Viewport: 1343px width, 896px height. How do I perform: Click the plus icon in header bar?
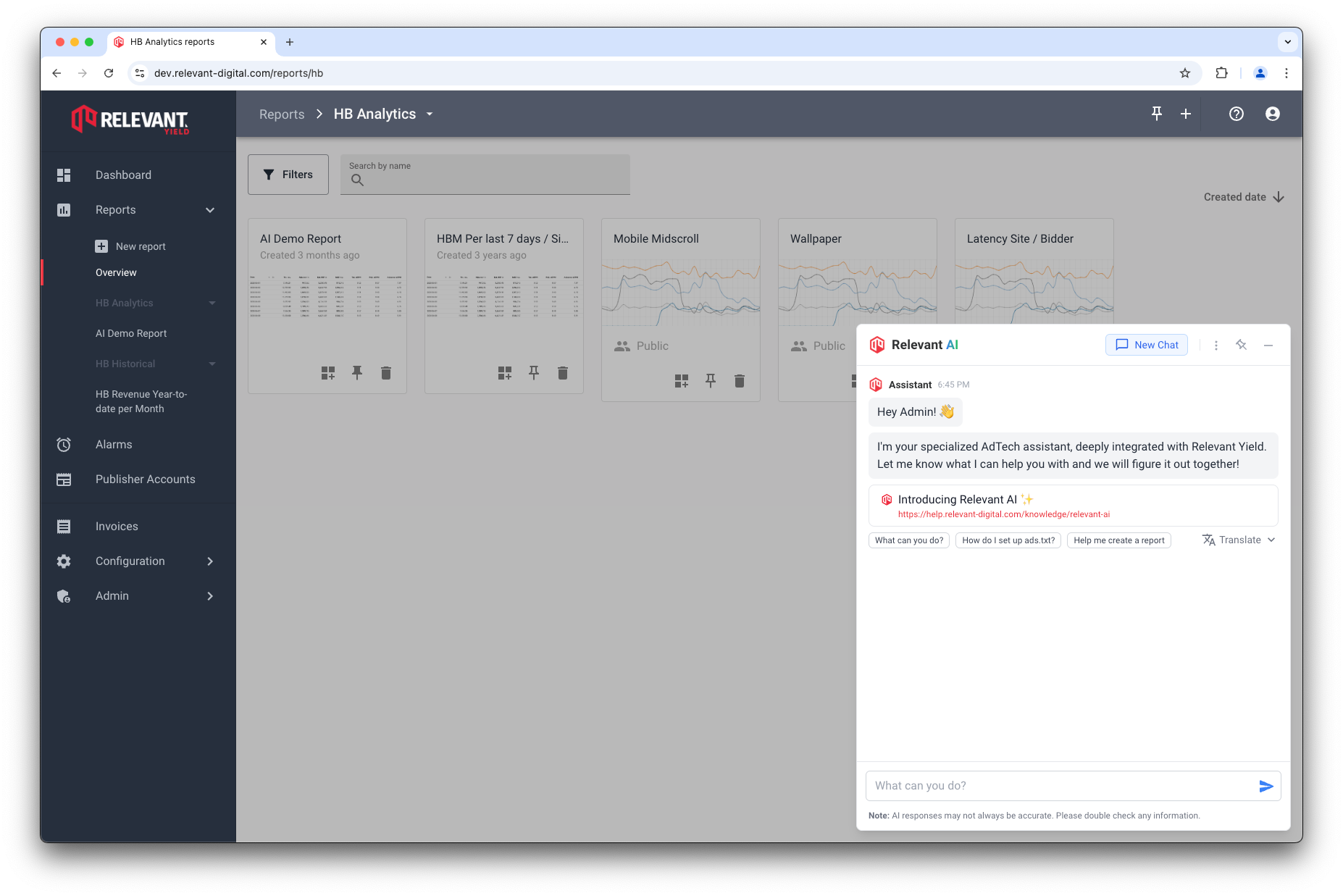click(x=1186, y=114)
